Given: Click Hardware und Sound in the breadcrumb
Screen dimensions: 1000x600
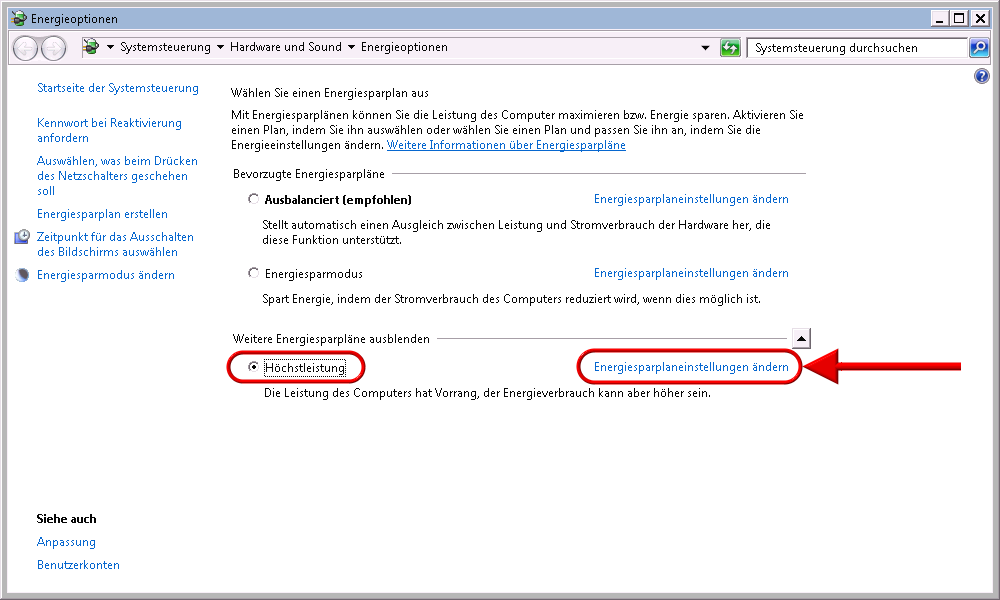Looking at the screenshot, I should point(285,48).
